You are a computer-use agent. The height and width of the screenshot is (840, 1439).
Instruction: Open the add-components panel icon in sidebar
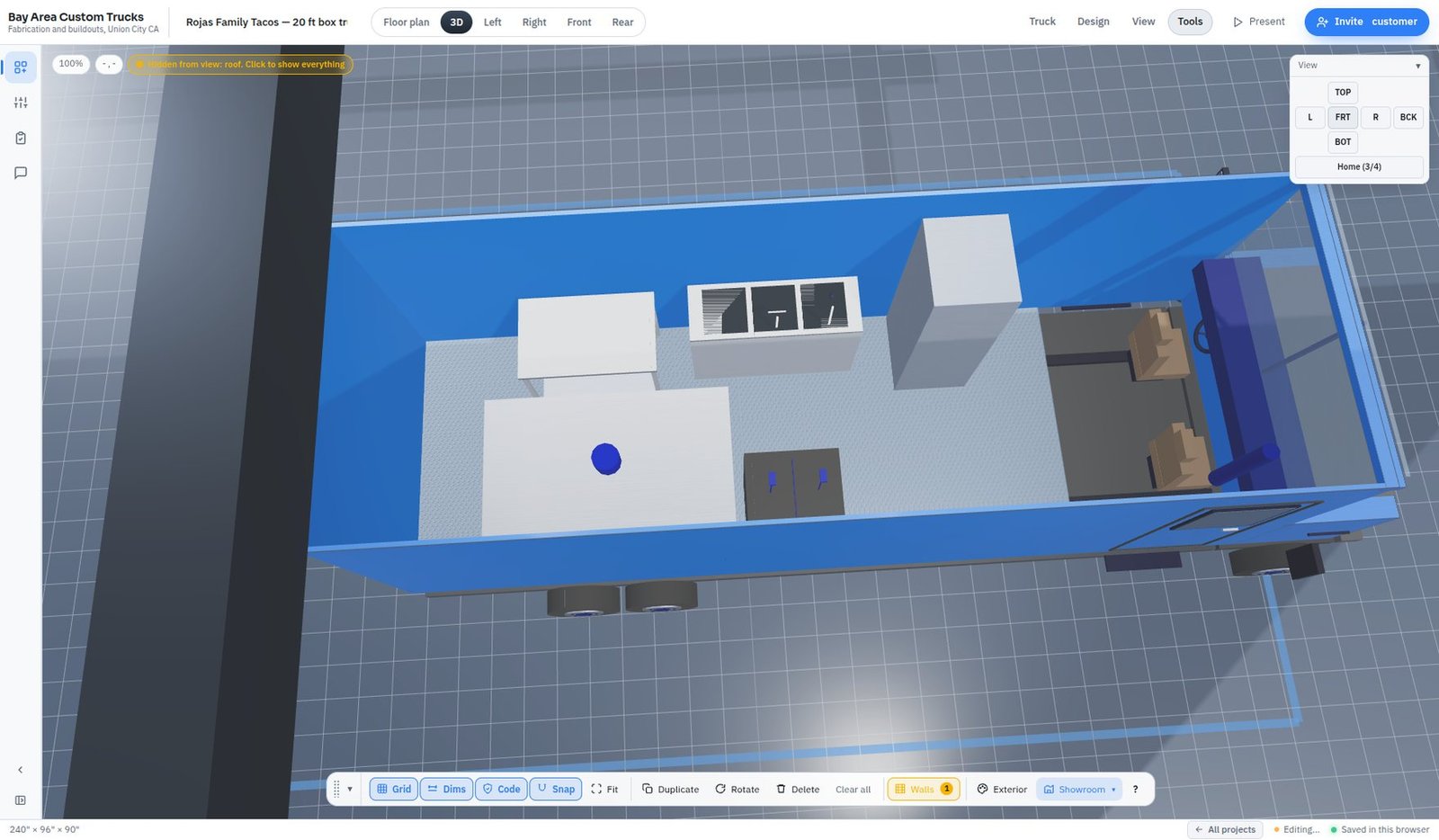point(21,67)
